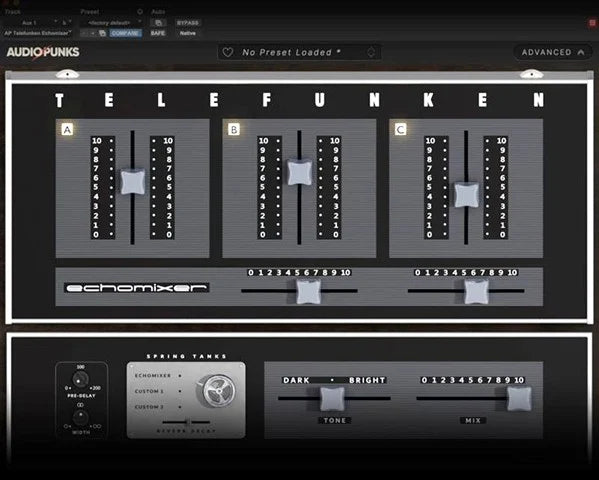
Task: Open the AP Telefunken Echomixer plugin selector
Action: (37, 33)
